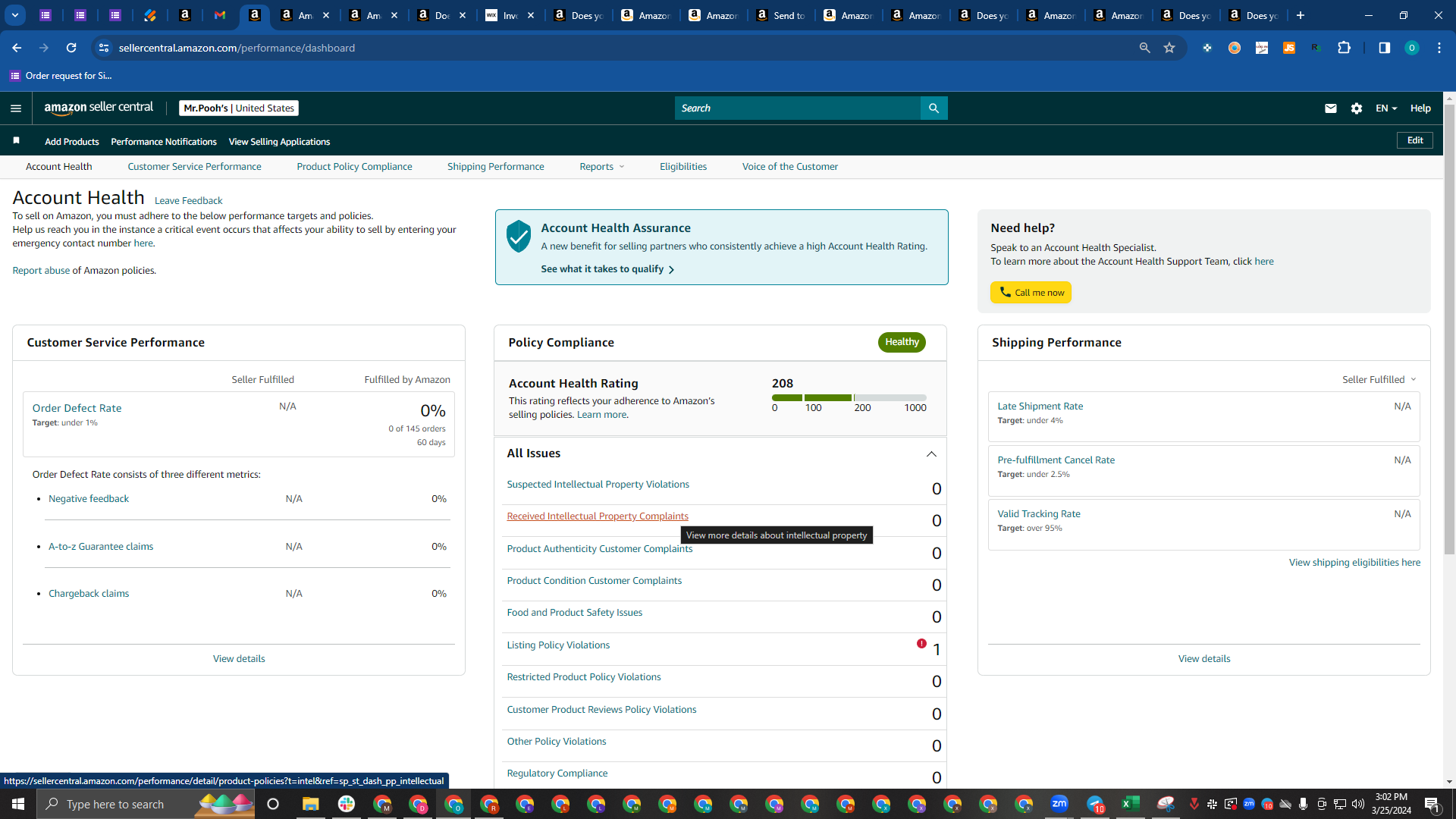Open Chargeback claims link
Viewport: 1456px width, 819px height.
click(89, 594)
